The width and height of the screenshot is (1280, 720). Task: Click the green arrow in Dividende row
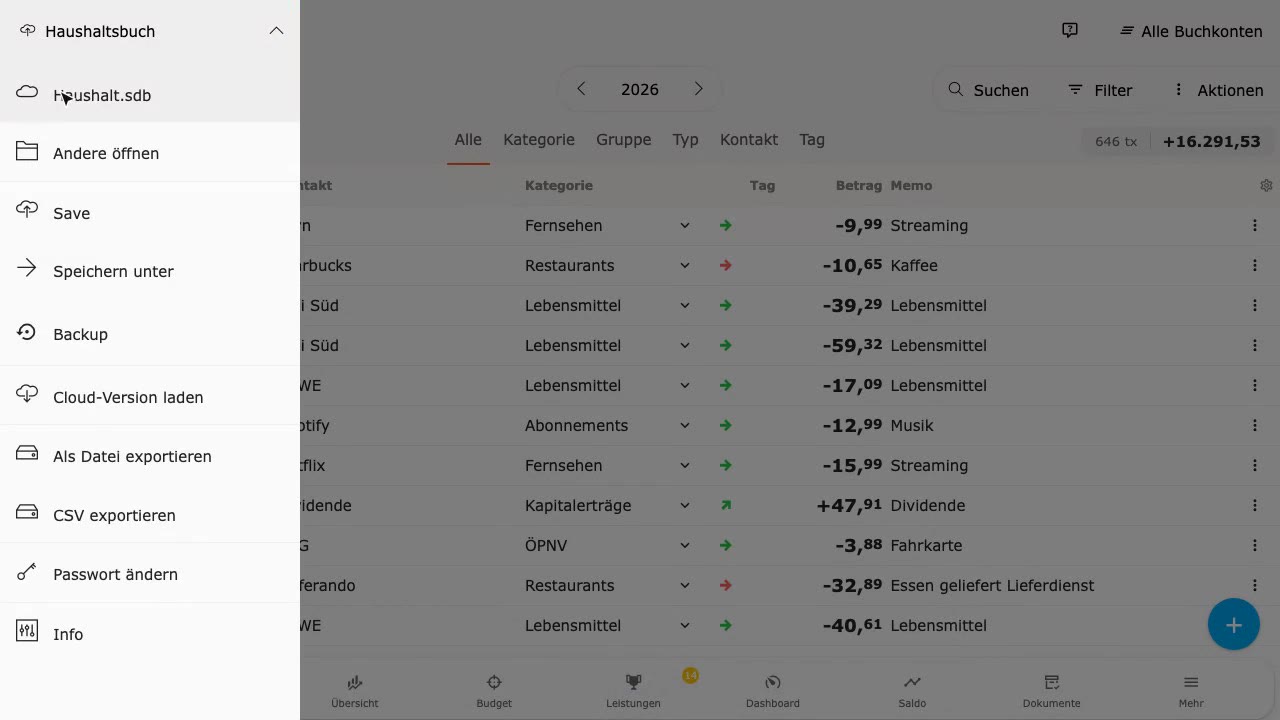point(726,505)
